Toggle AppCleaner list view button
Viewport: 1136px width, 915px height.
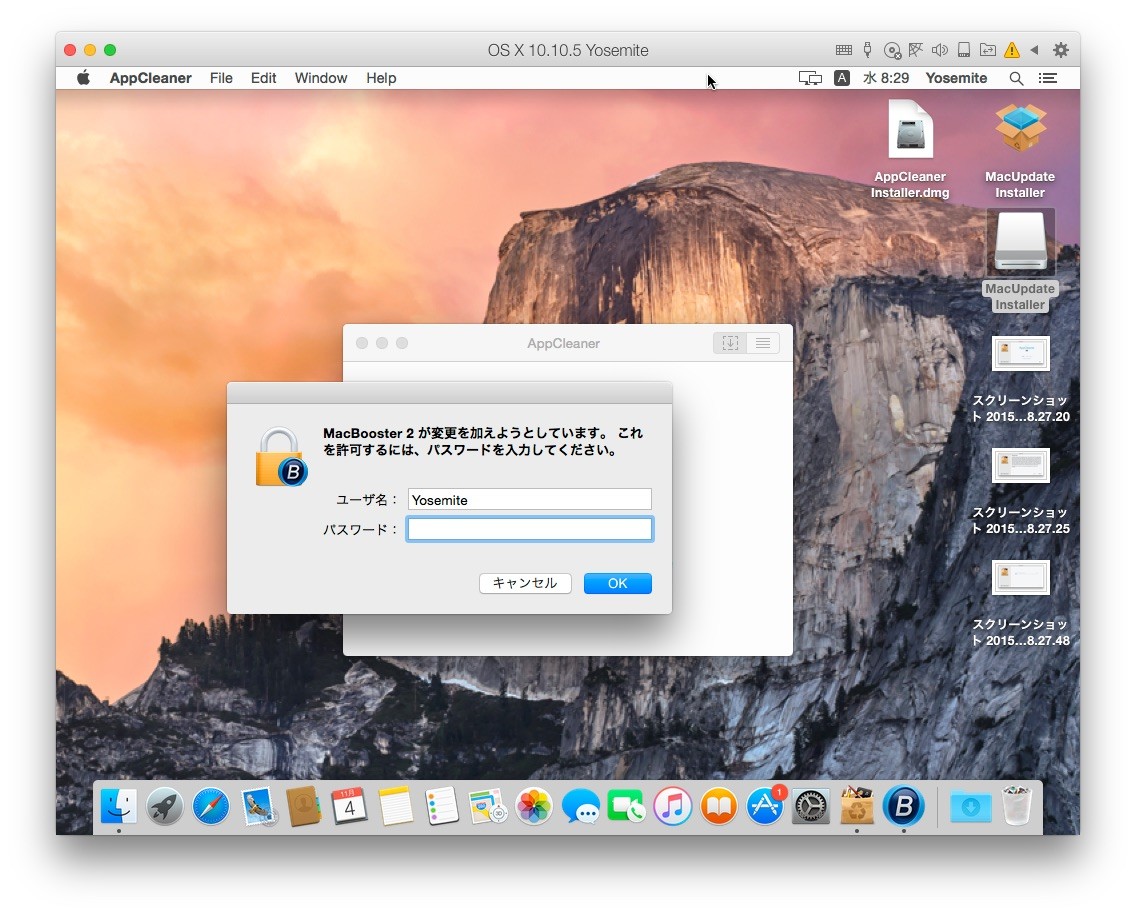pyautogui.click(x=763, y=343)
